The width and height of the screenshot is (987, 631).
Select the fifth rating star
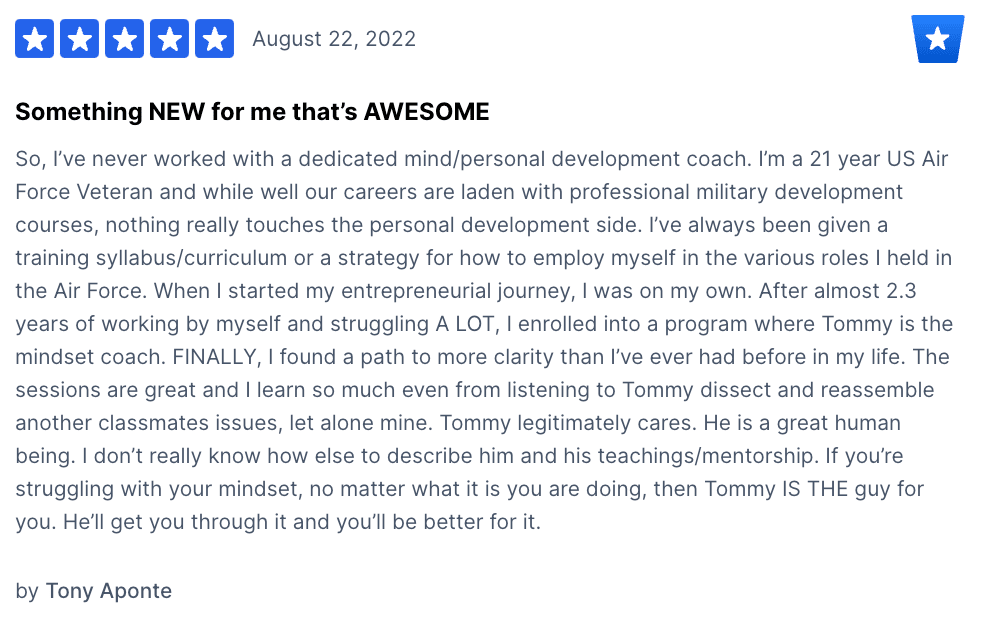click(215, 38)
